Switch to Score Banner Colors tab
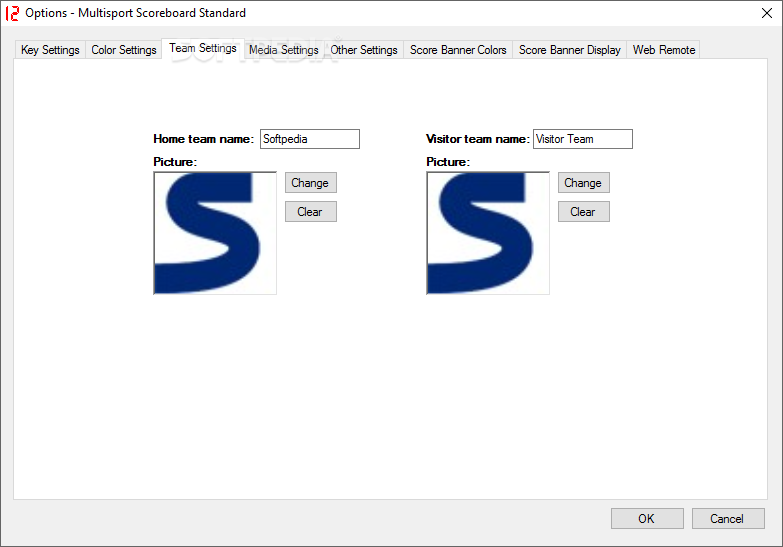 point(458,50)
